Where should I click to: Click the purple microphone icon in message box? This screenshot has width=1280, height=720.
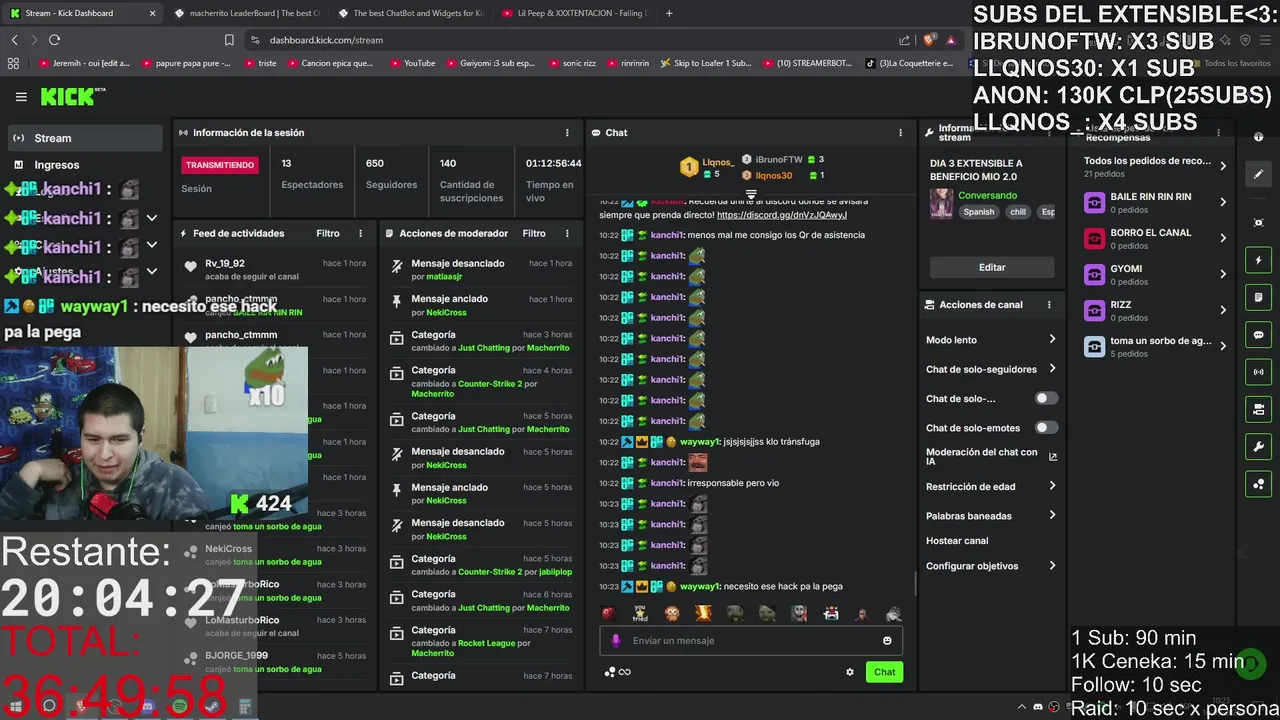pos(616,641)
